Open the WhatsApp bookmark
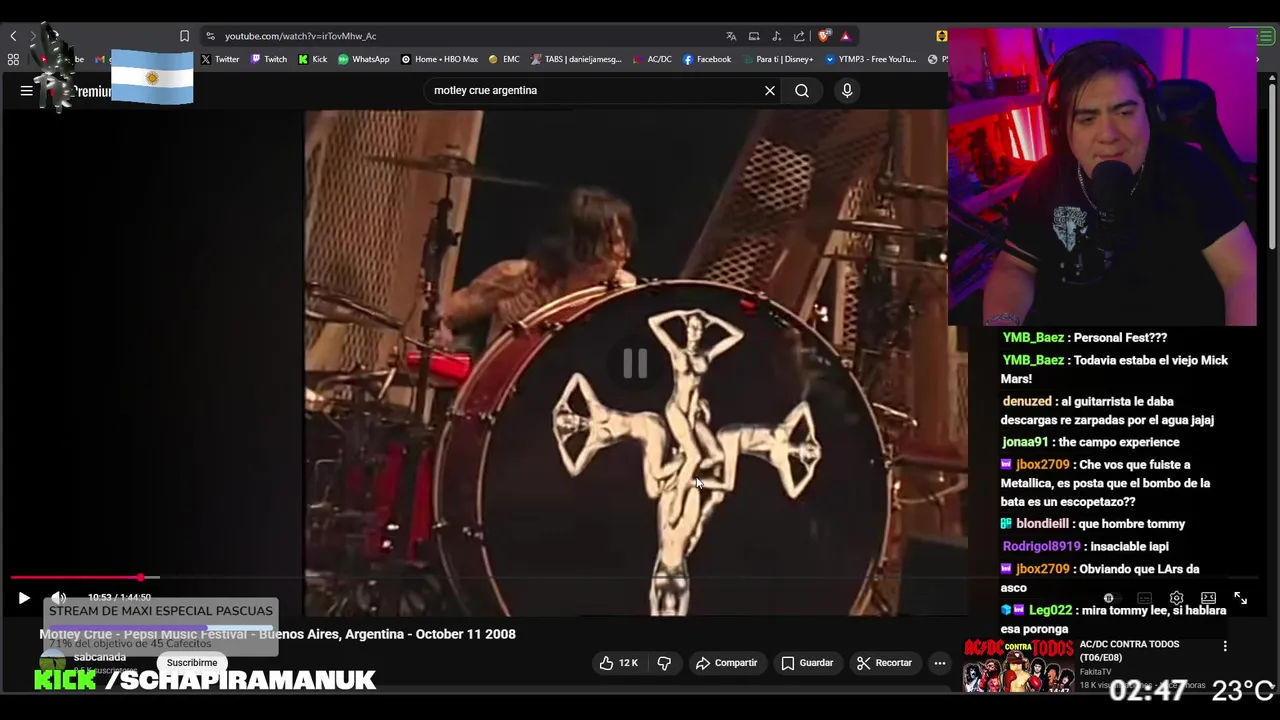The height and width of the screenshot is (720, 1280). (364, 59)
